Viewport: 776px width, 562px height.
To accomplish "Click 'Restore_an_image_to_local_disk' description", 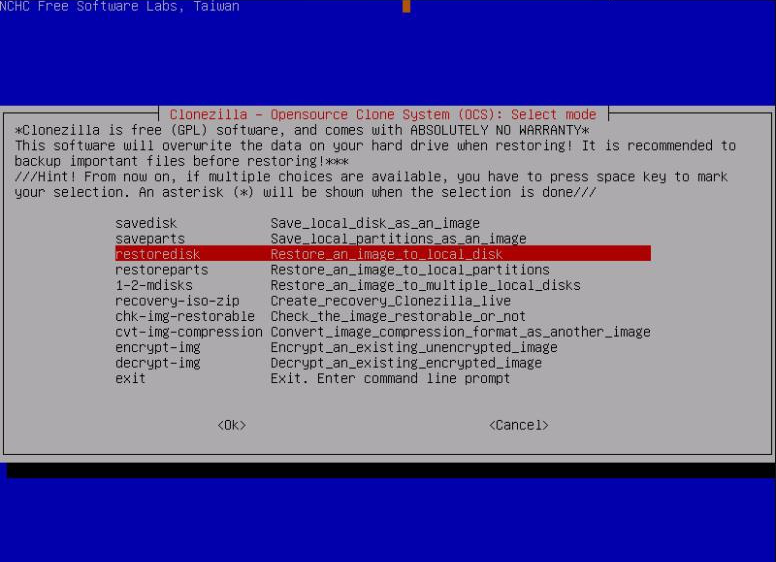I will click(x=387, y=254).
